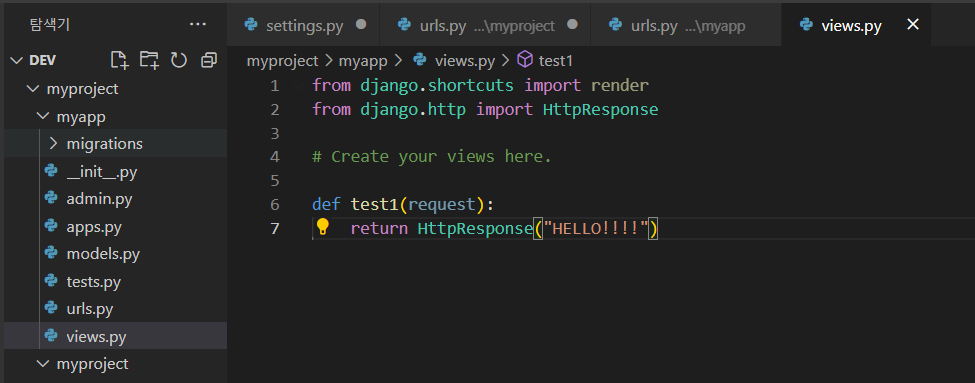Screen dimensions: 975x383
Task: Open tests.py from the file tree
Action: (93, 281)
